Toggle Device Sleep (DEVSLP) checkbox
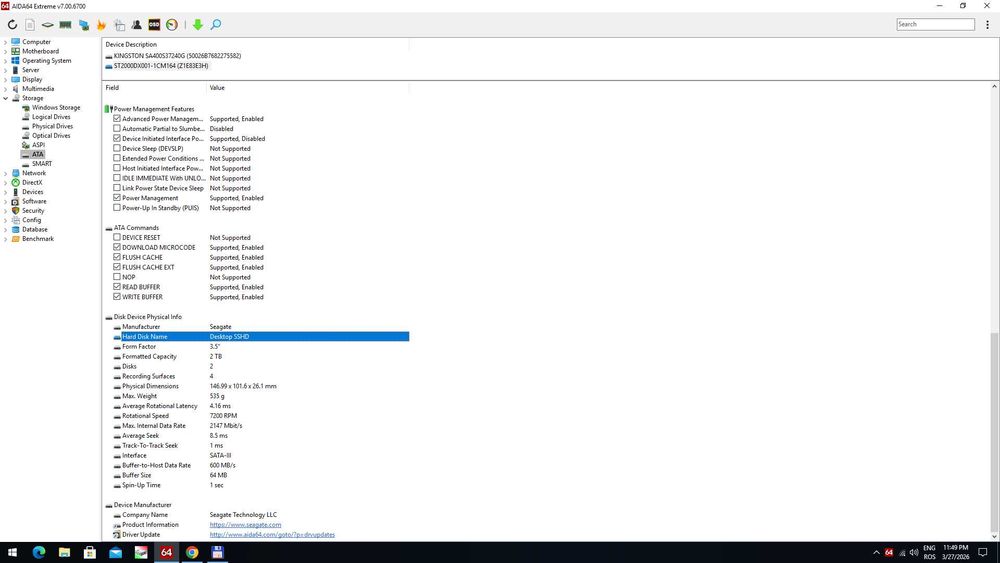The width and height of the screenshot is (1000, 563). click(x=117, y=149)
